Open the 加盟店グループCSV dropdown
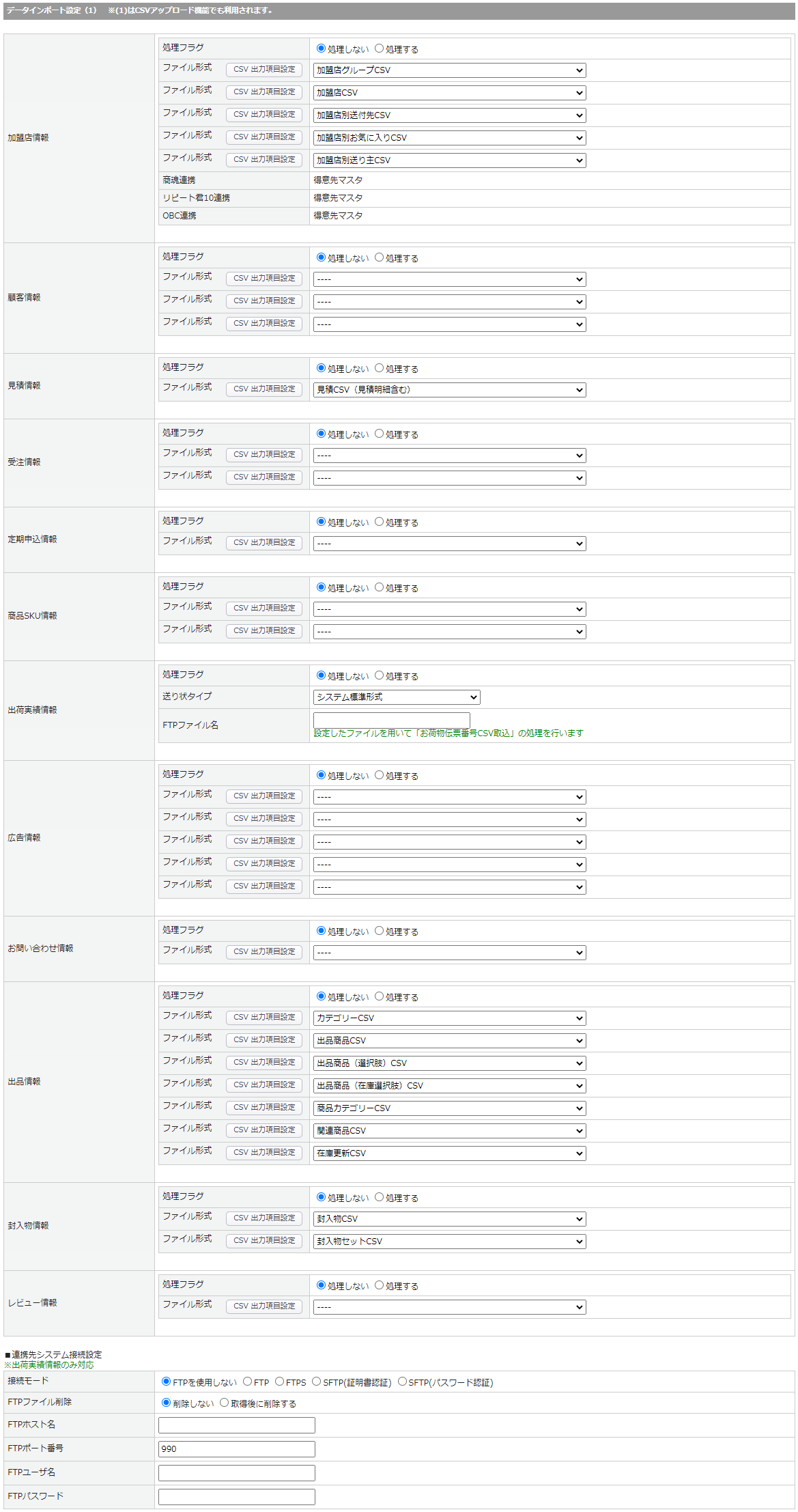 (449, 70)
